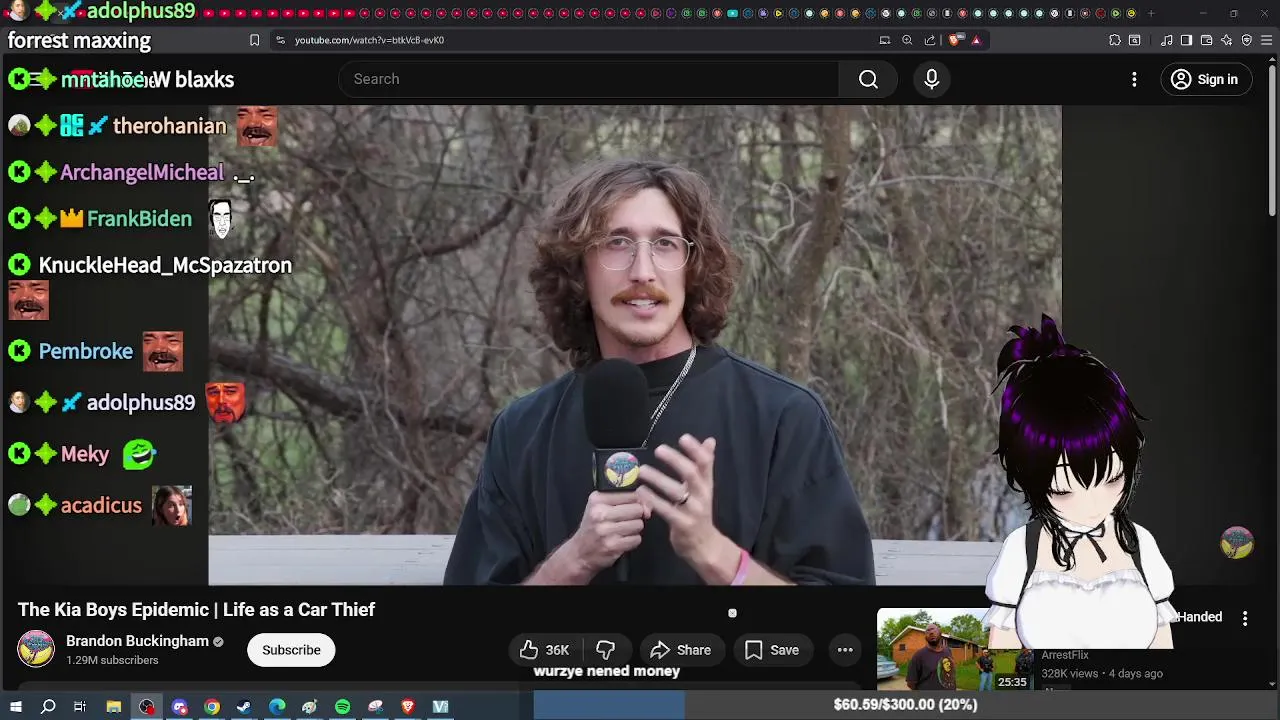Image resolution: width=1280 pixels, height=720 pixels.
Task: Click the Share button
Action: (x=680, y=650)
